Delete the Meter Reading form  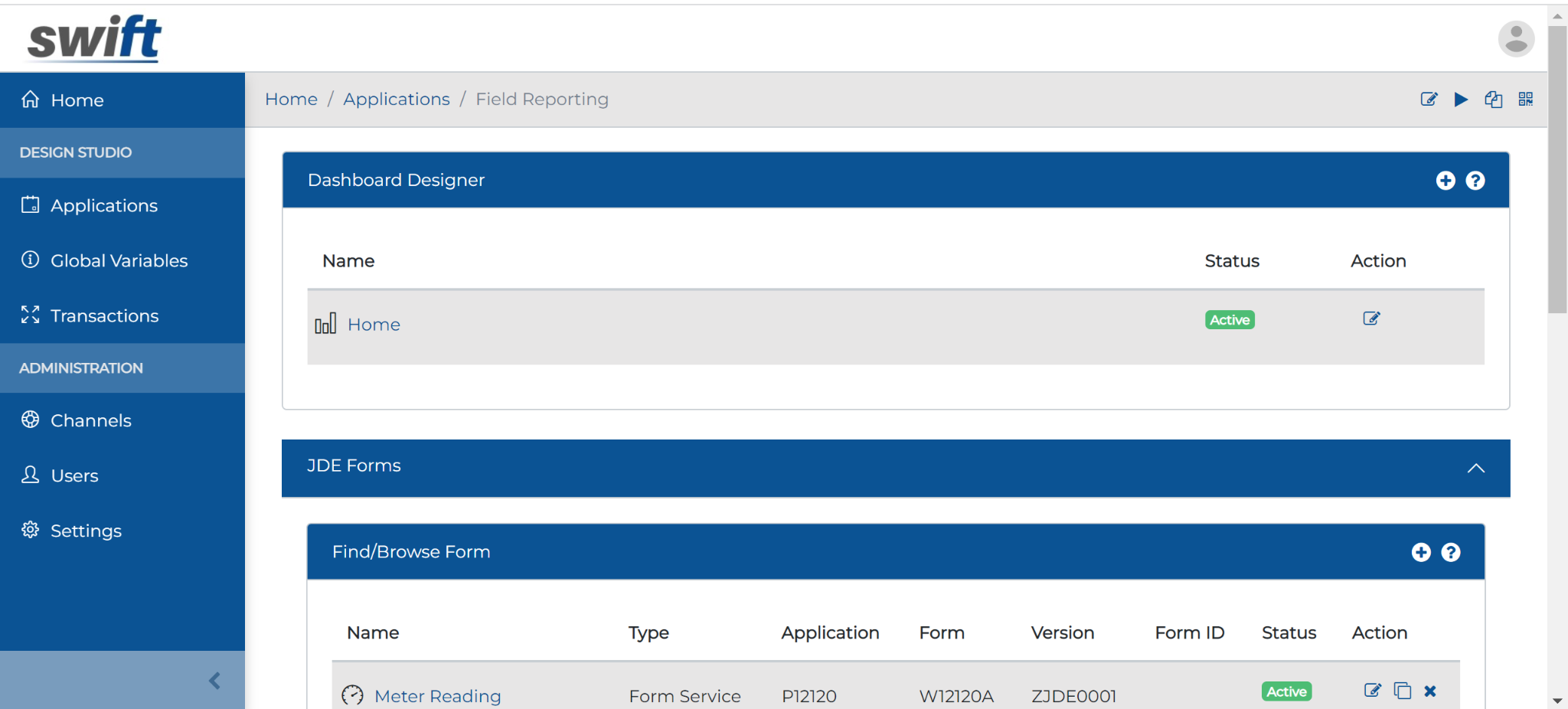[1430, 691]
